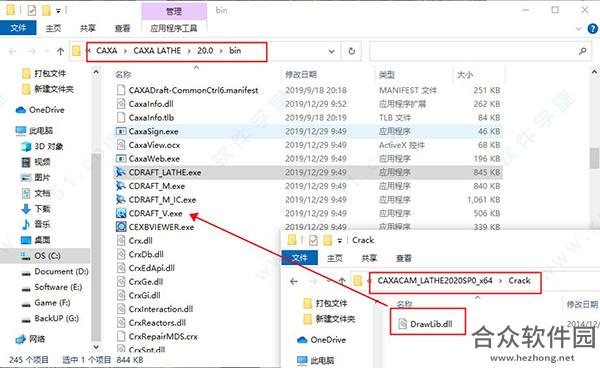Viewport: 600px width, 368px height.
Task: Open the 视频 folder in sidebar
Action: 42,162
